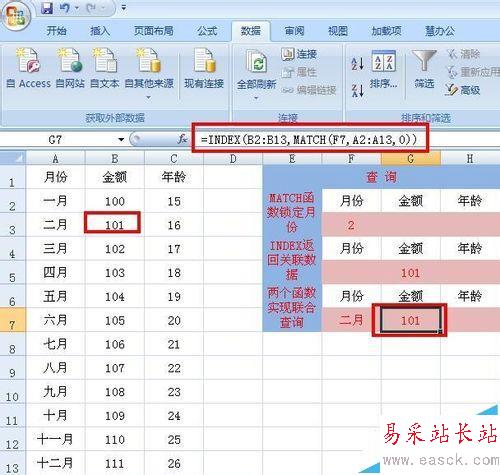The width and height of the screenshot is (500, 475).
Task: Switch to the 页面布局 tab
Action: tap(154, 31)
